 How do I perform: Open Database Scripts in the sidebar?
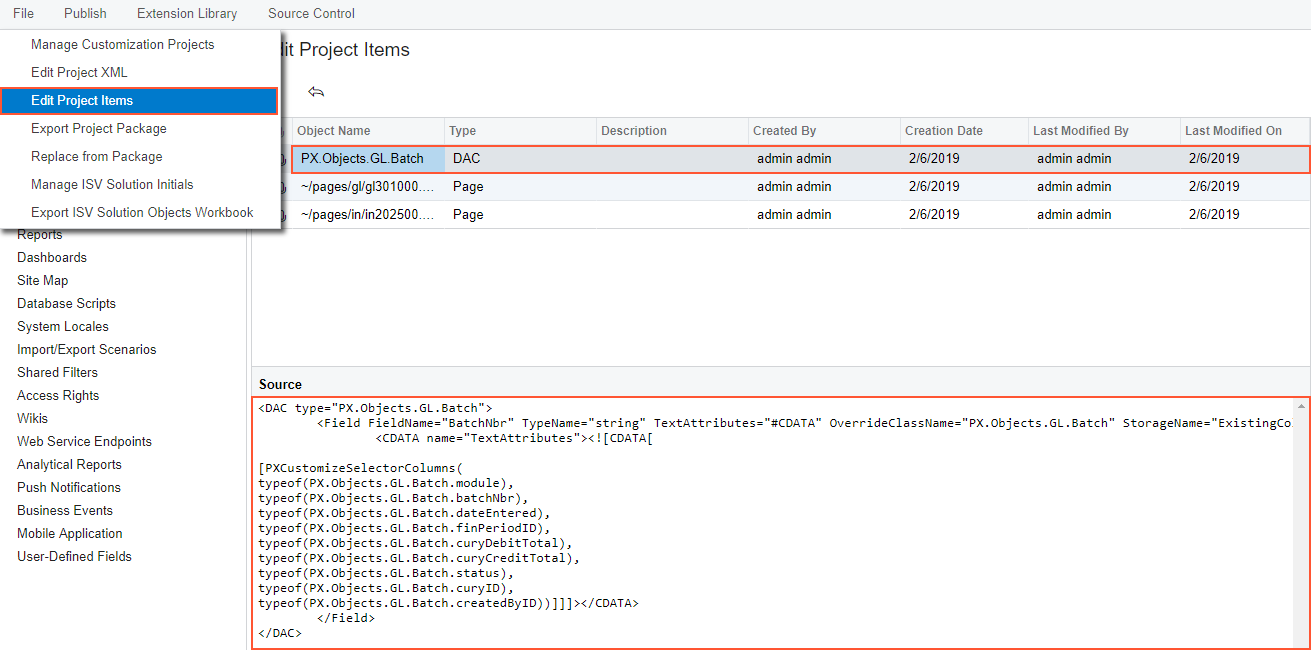click(x=66, y=304)
